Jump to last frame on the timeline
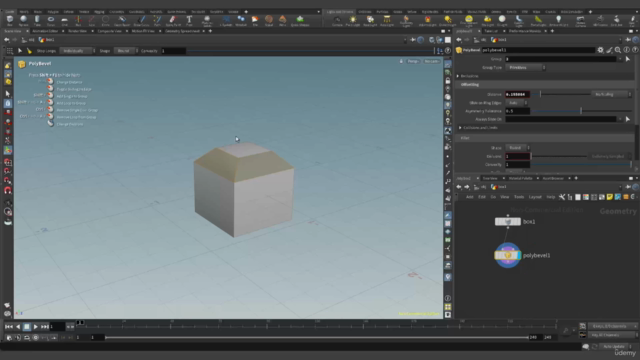 [x=44, y=327]
